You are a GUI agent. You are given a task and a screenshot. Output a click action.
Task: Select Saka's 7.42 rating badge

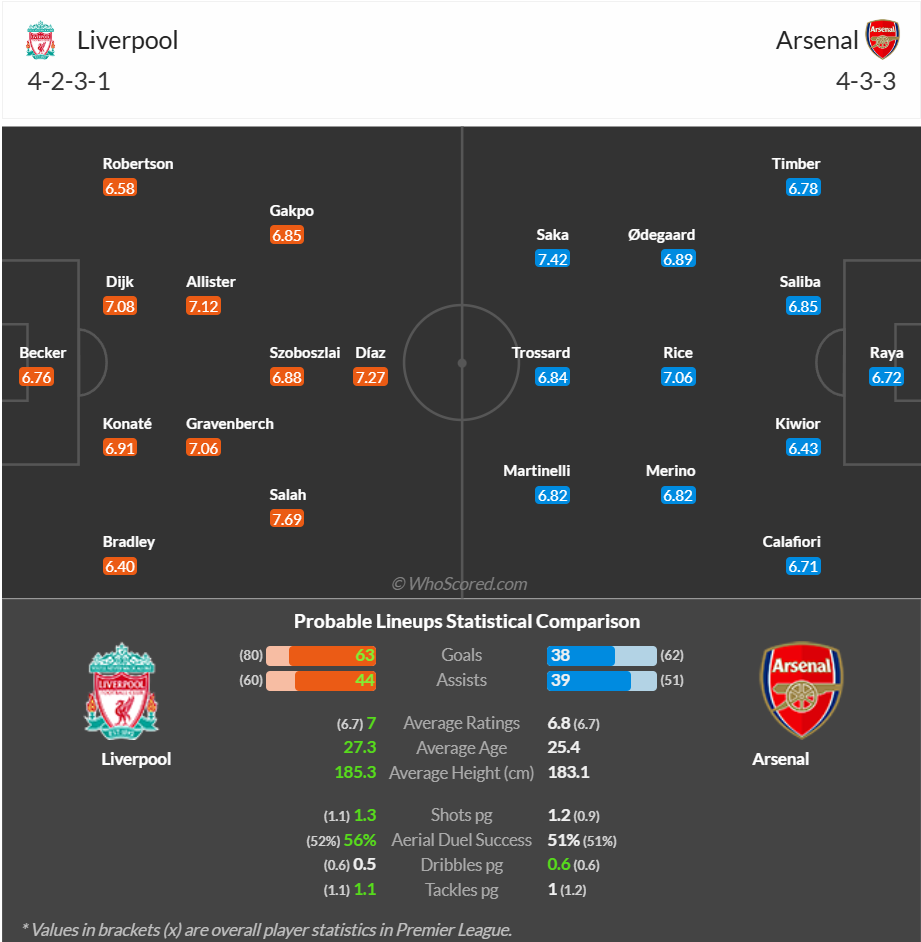pyautogui.click(x=552, y=259)
